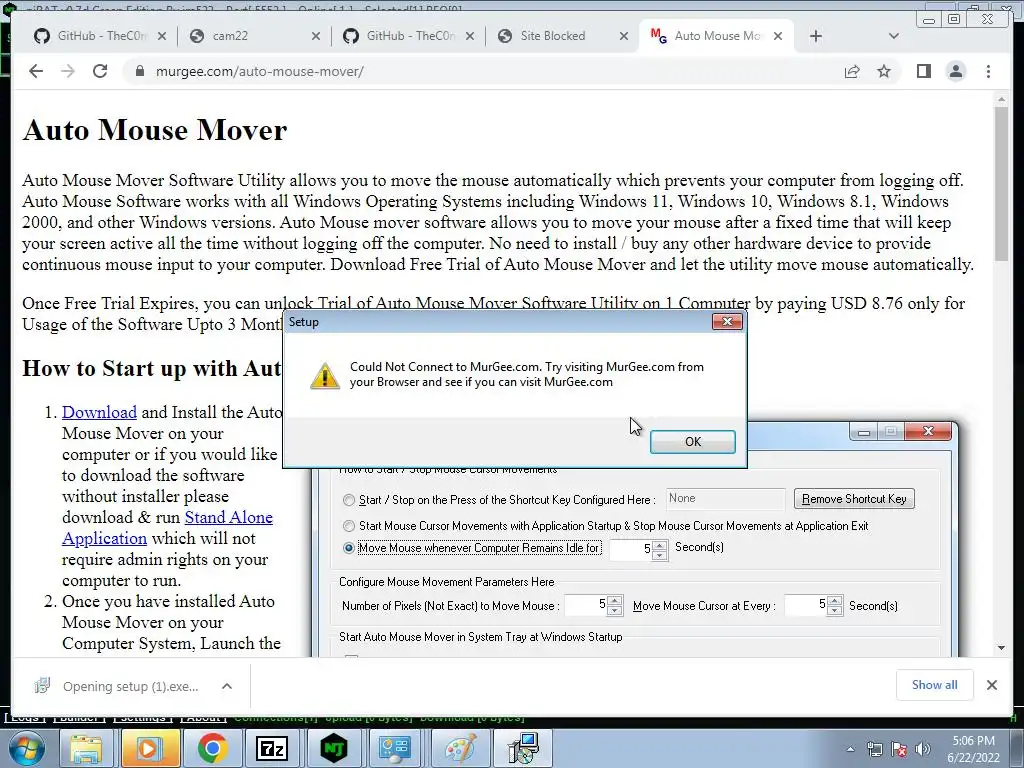Click the shortcut key field showing None
Image resolution: width=1024 pixels, height=768 pixels.
pyautogui.click(x=725, y=498)
